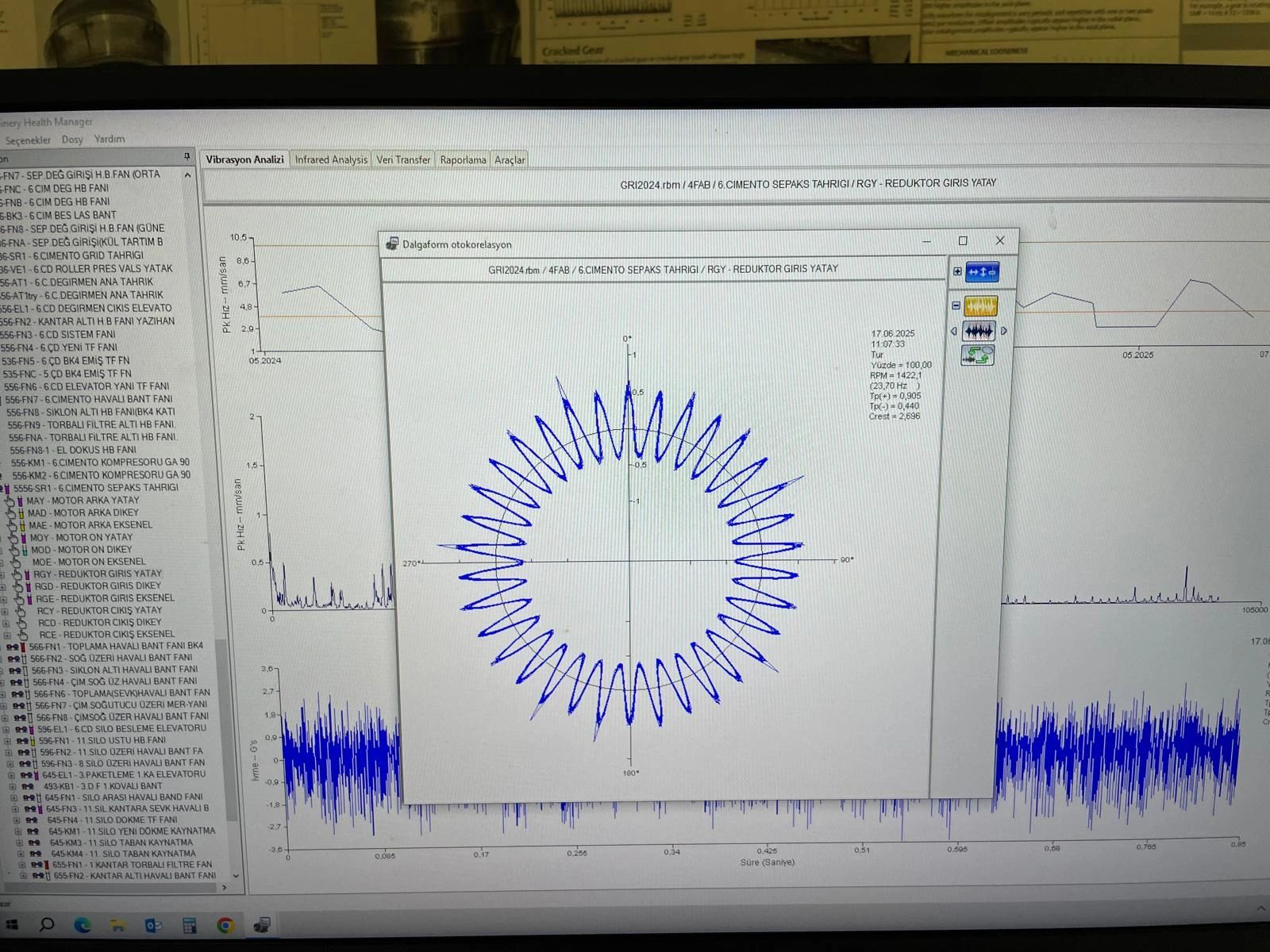The width and height of the screenshot is (1270, 952).
Task: Select 5556-SR1 - 6.CIMENTO SEPAKS TAHRIGI machine
Action: [96, 488]
